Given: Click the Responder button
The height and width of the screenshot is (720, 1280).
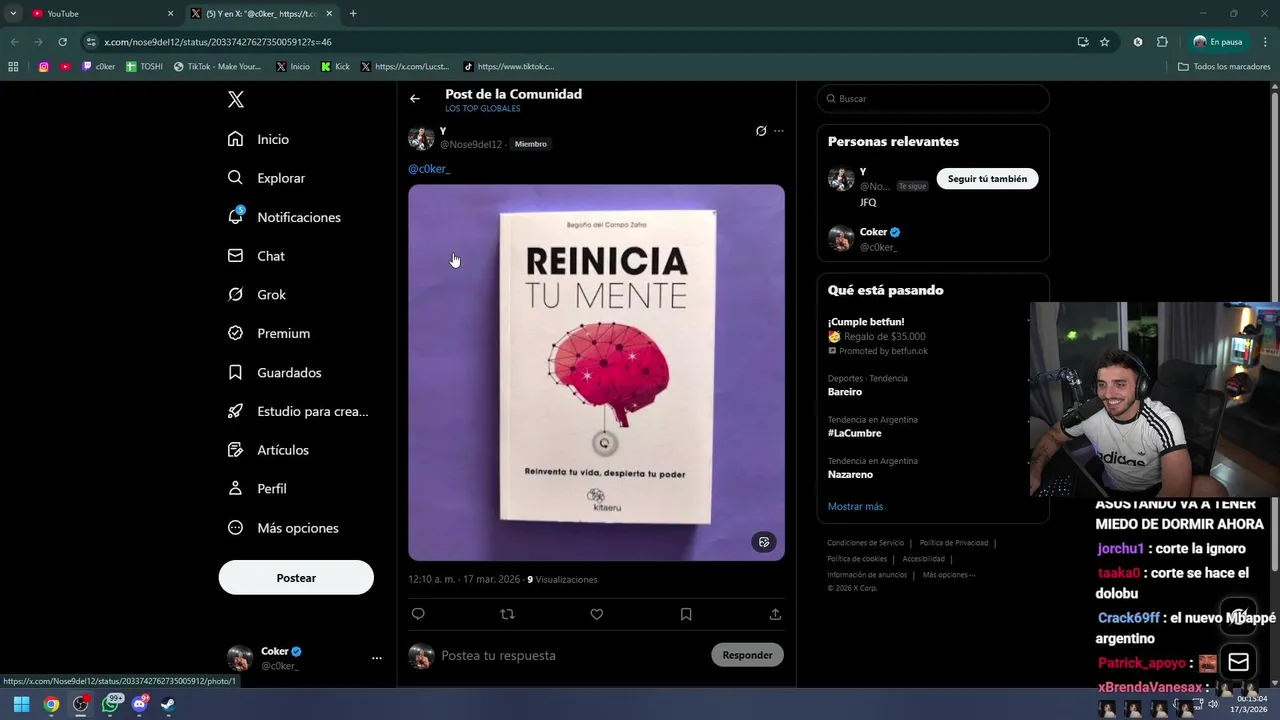Looking at the screenshot, I should click(747, 655).
